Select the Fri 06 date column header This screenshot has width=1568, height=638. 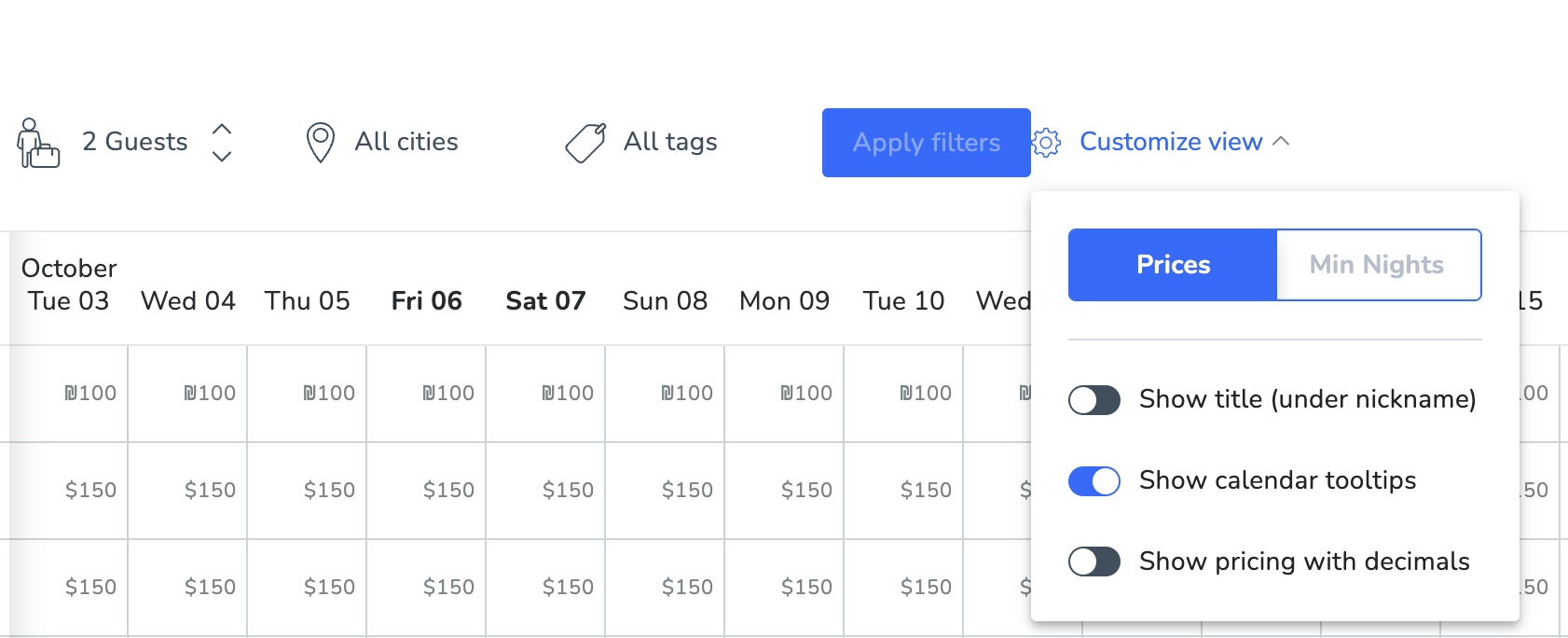(427, 300)
